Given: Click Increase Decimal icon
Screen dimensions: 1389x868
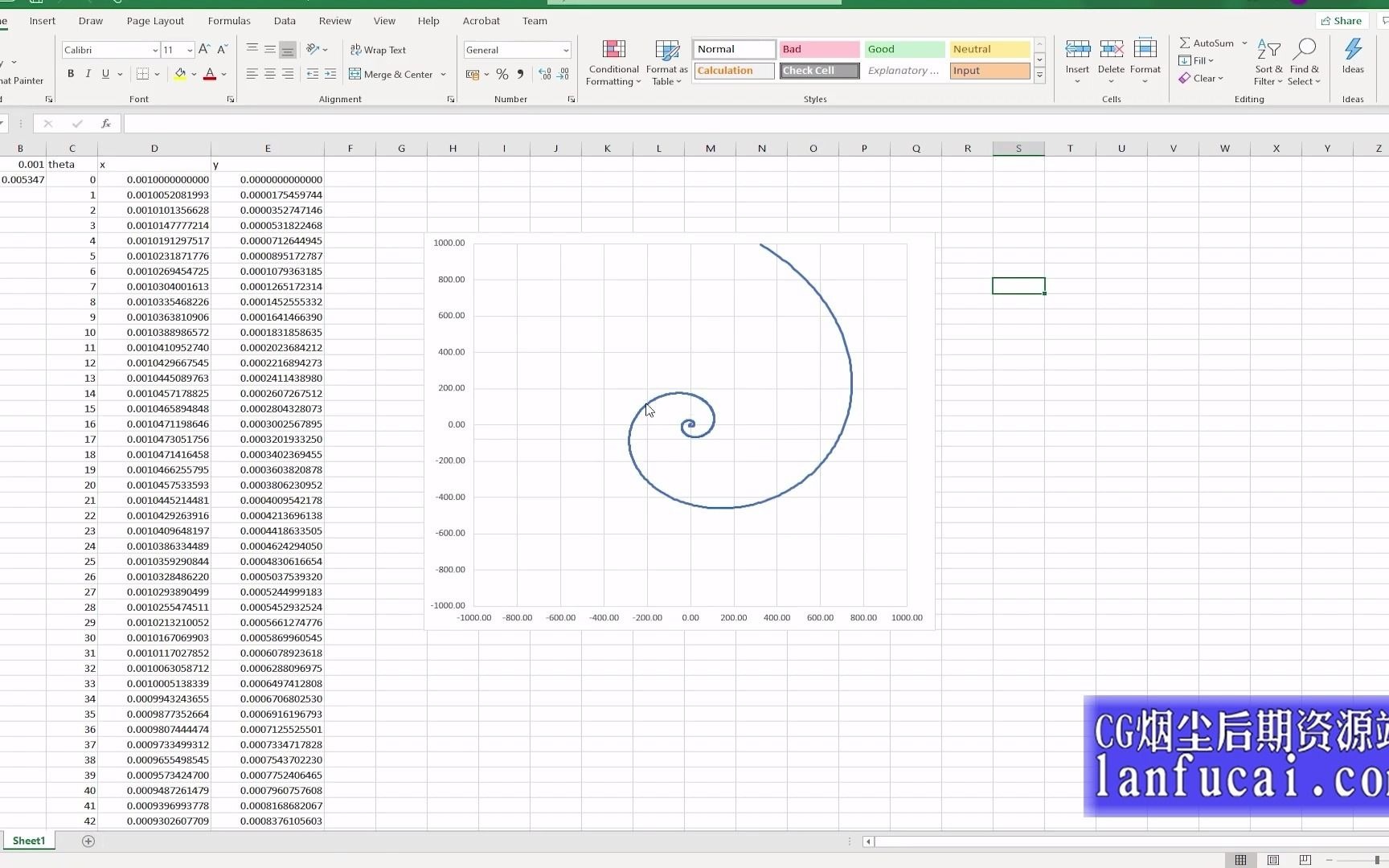Looking at the screenshot, I should 545,74.
